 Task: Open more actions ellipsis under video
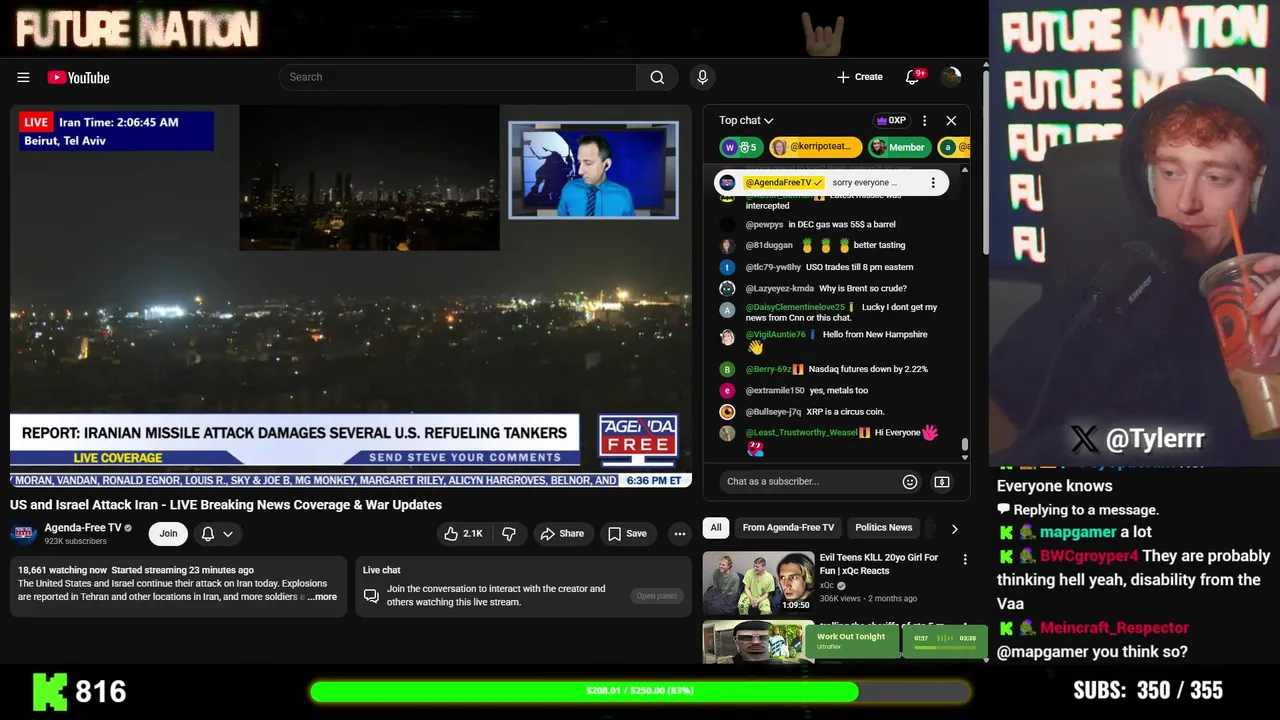coord(680,534)
